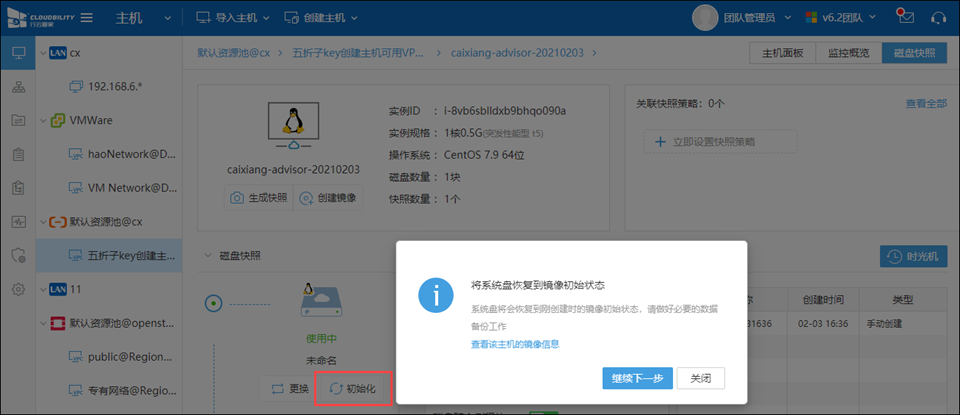Image resolution: width=960 pixels, height=415 pixels.
Task: Switch to the 监控概览 tab
Action: 848,53
